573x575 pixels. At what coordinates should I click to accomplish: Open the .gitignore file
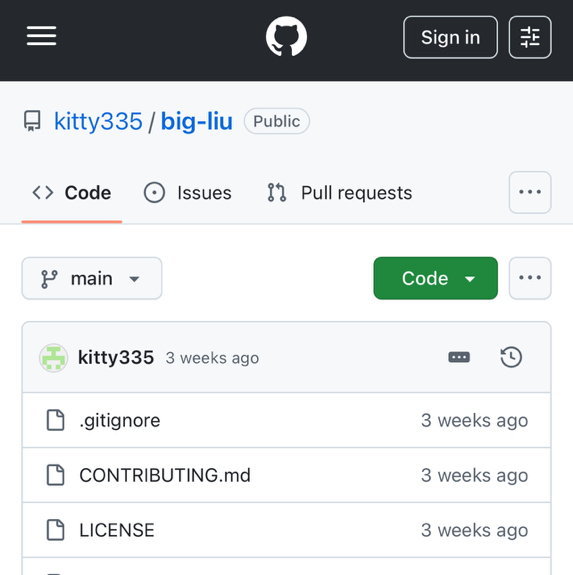point(120,420)
